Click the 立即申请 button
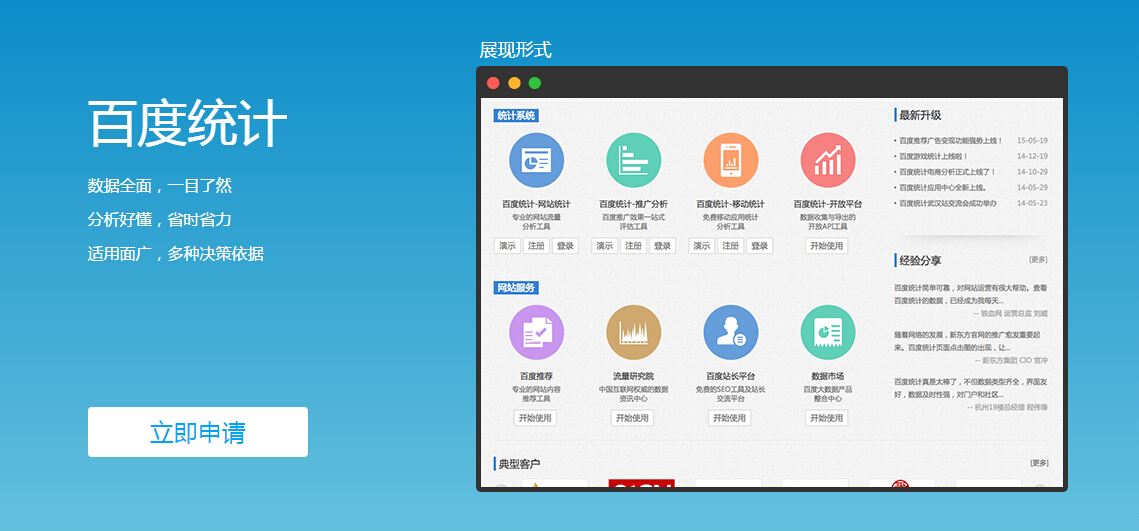This screenshot has height=531, width=1139. pos(198,432)
